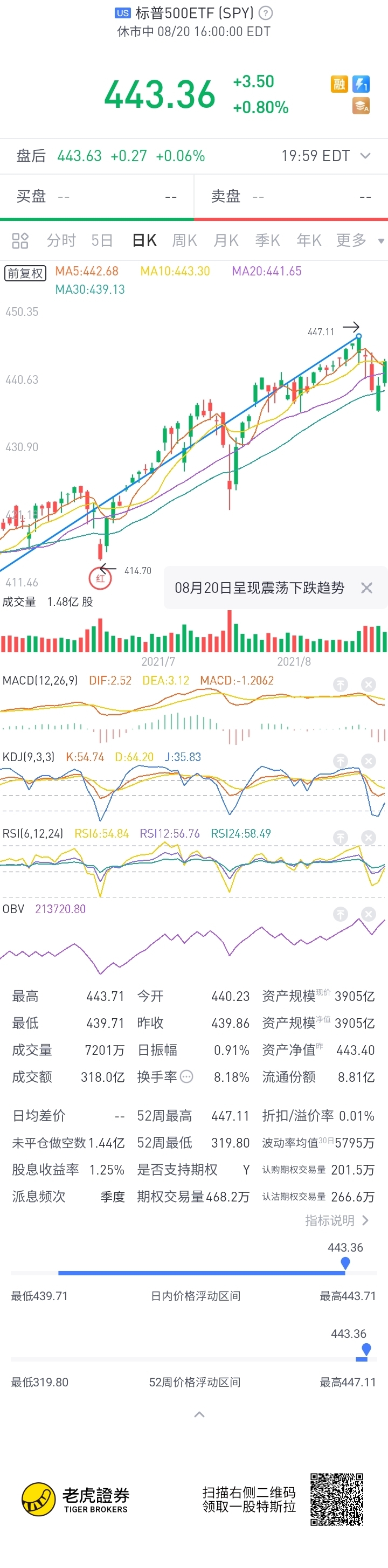
Task: Tap the 52-week price range marker
Action: tap(365, 1350)
